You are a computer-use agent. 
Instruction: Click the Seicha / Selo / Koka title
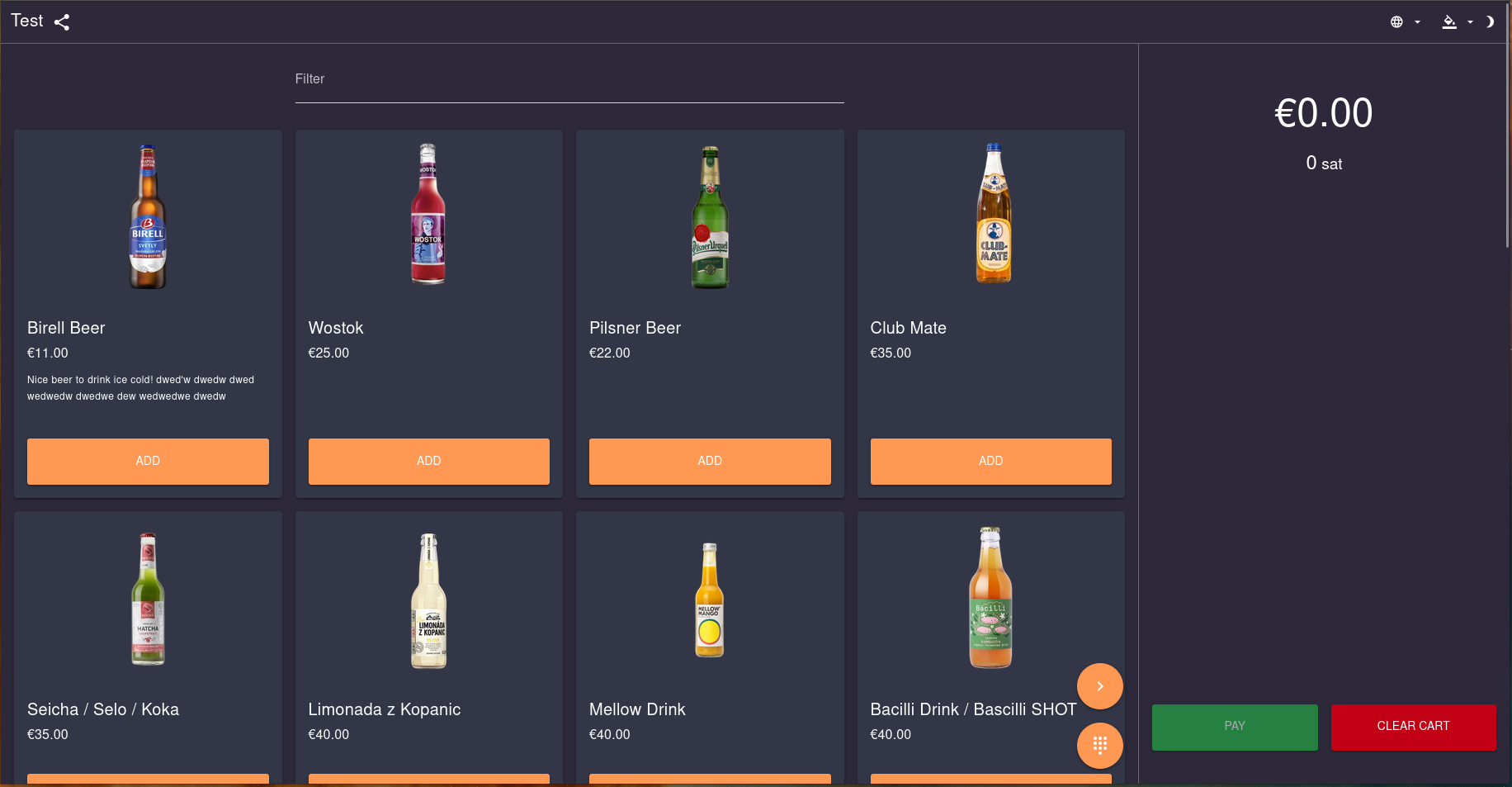(103, 709)
